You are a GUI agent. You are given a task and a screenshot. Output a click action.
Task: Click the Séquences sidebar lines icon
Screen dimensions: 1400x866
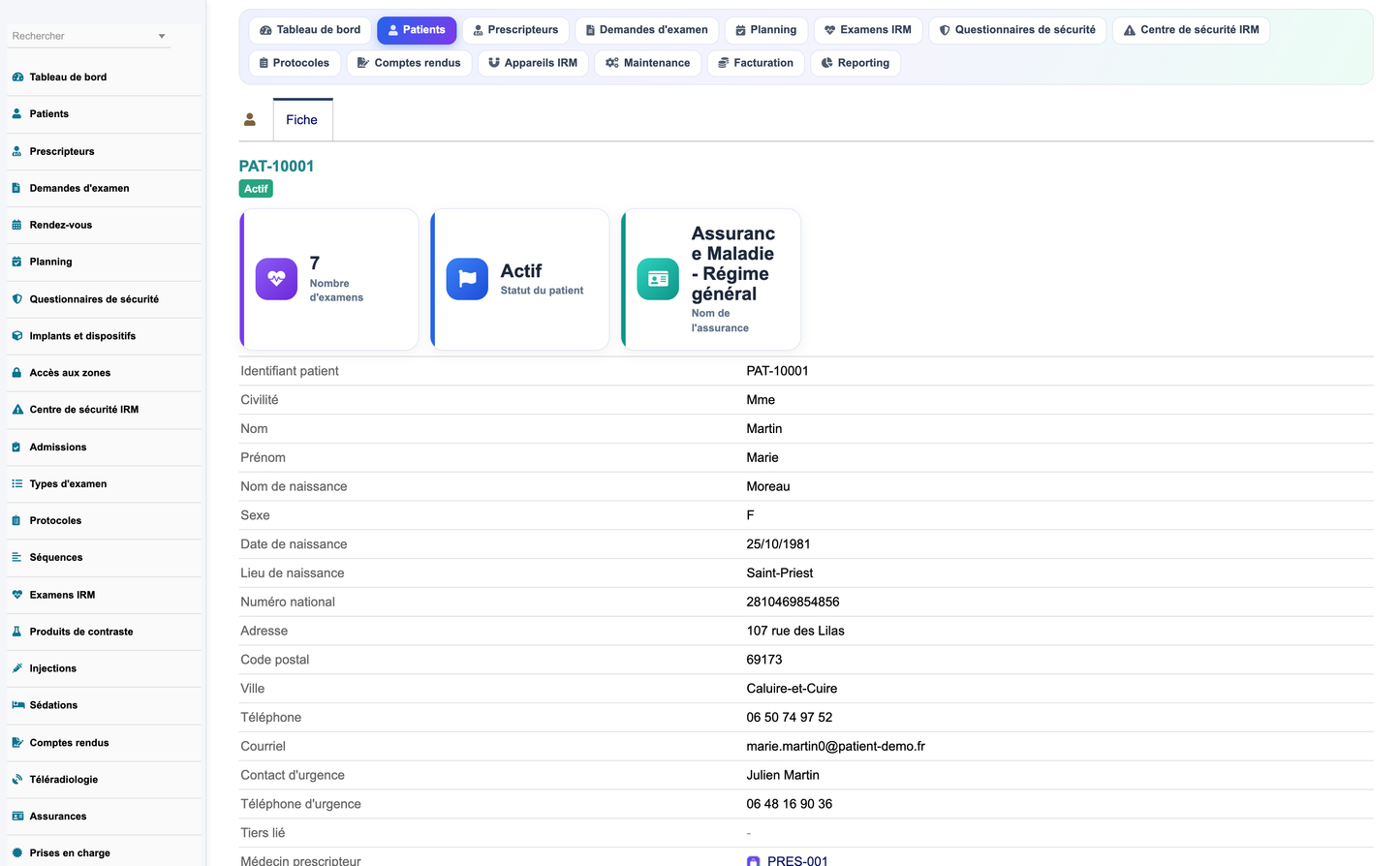coord(17,558)
